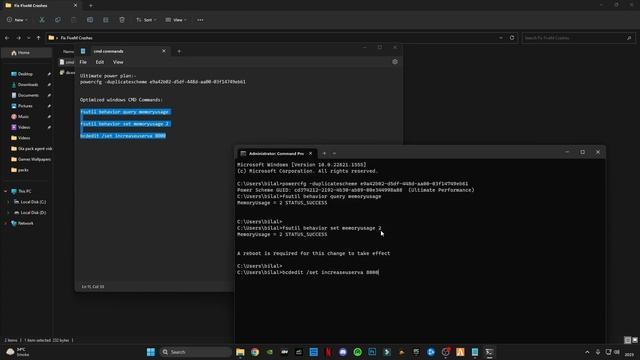Open Notepad View menu
The height and width of the screenshot is (360, 640).
pyautogui.click(x=118, y=62)
